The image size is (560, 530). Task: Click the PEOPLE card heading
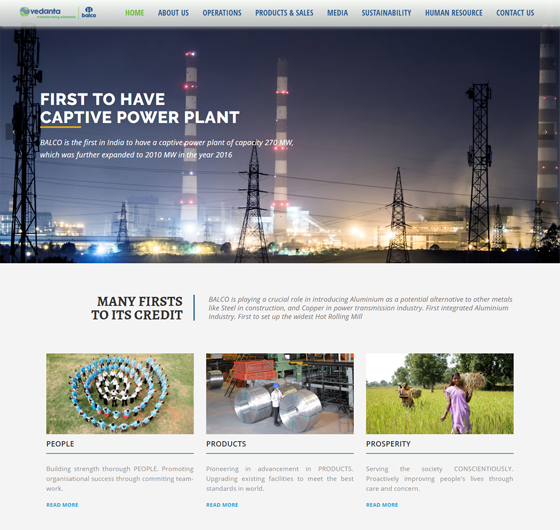click(60, 444)
